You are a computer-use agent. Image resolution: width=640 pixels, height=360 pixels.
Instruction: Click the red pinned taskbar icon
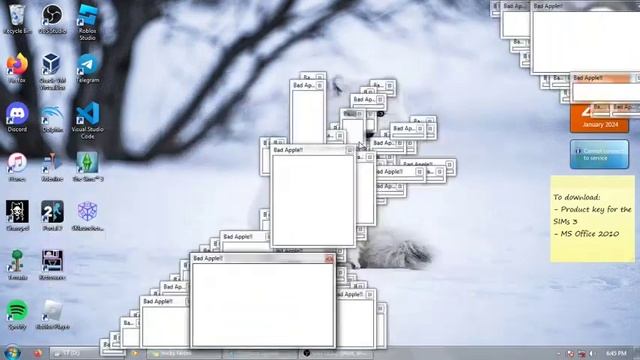(x=38, y=353)
